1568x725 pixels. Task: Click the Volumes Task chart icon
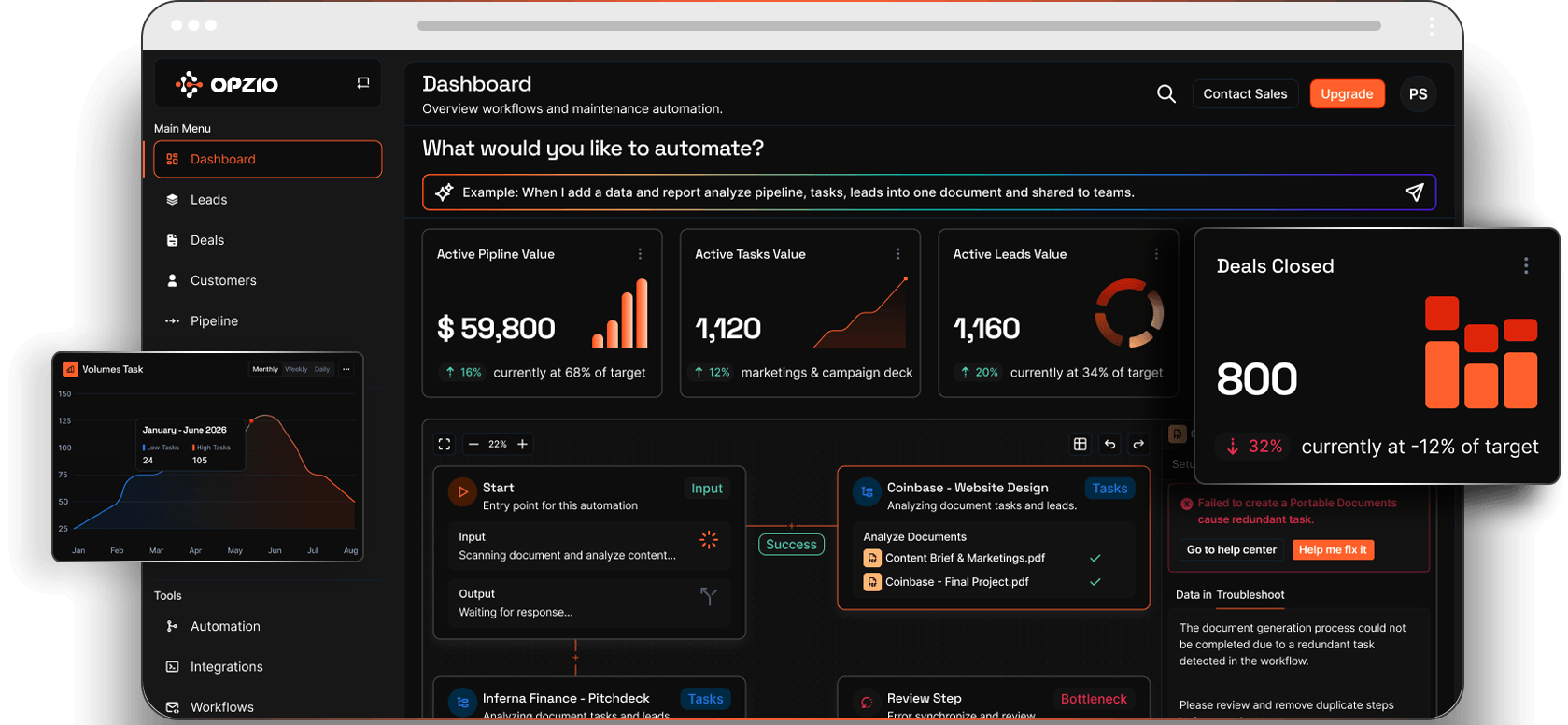[x=70, y=369]
